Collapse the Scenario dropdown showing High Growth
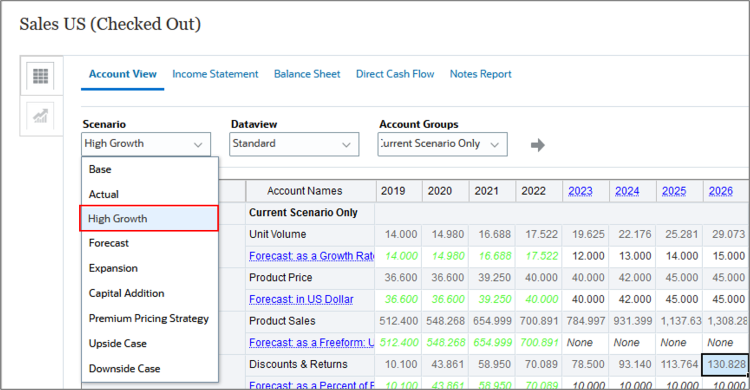Viewport: 750px width, 390px height. [146, 144]
